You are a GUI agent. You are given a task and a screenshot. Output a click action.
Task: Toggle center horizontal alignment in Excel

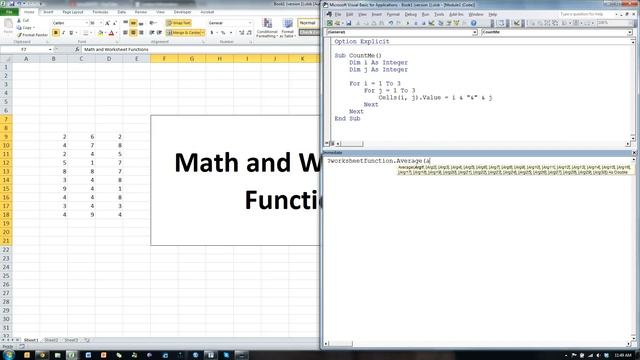coord(133,33)
